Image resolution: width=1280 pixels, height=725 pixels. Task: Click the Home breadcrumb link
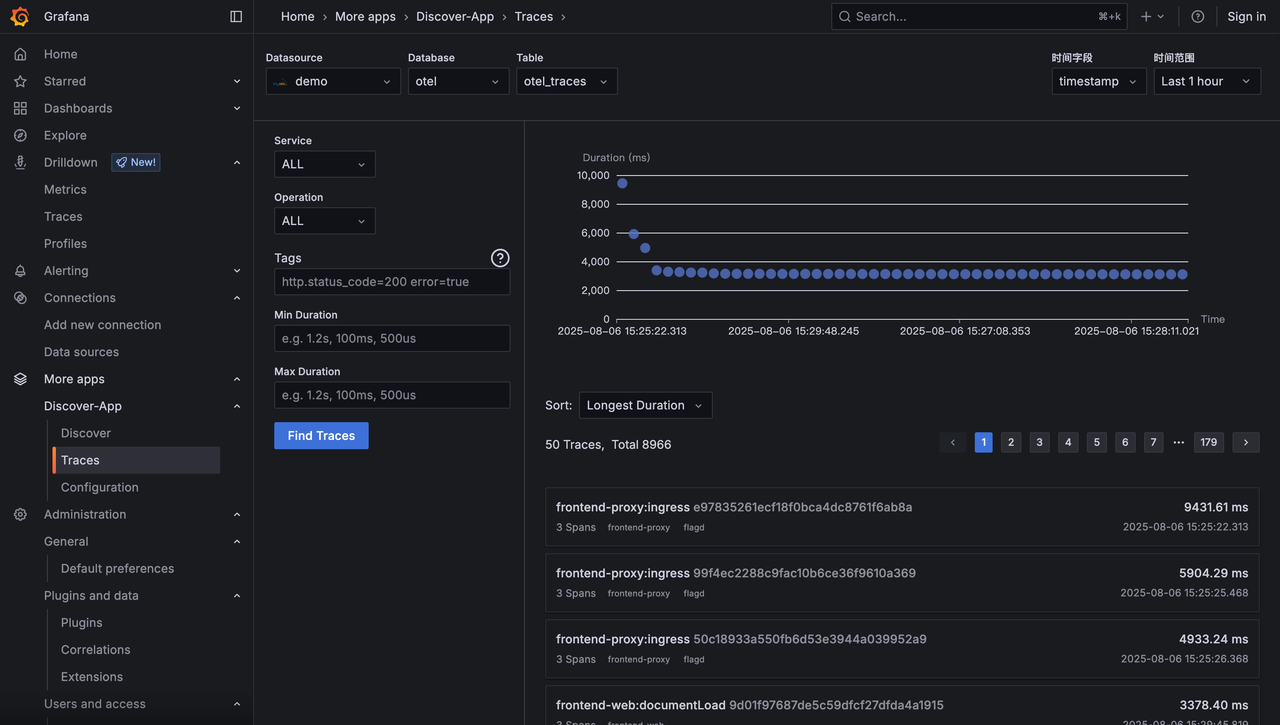tap(297, 16)
